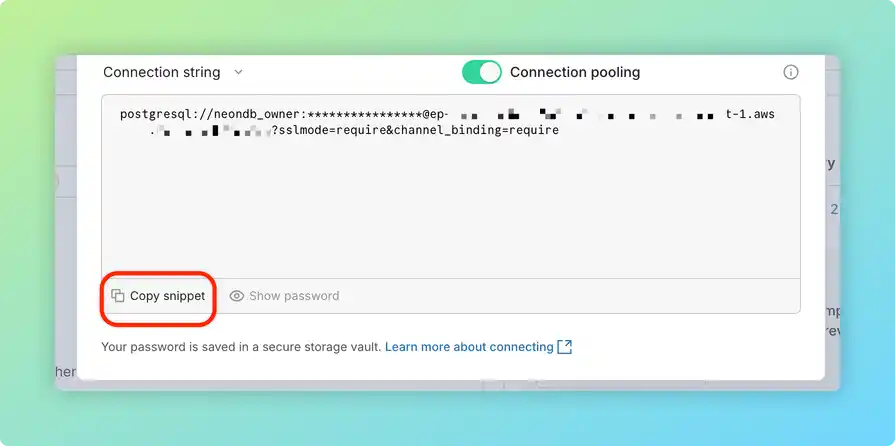Click the t-1.aws host segment
This screenshot has width=895, height=446.
pos(750,114)
